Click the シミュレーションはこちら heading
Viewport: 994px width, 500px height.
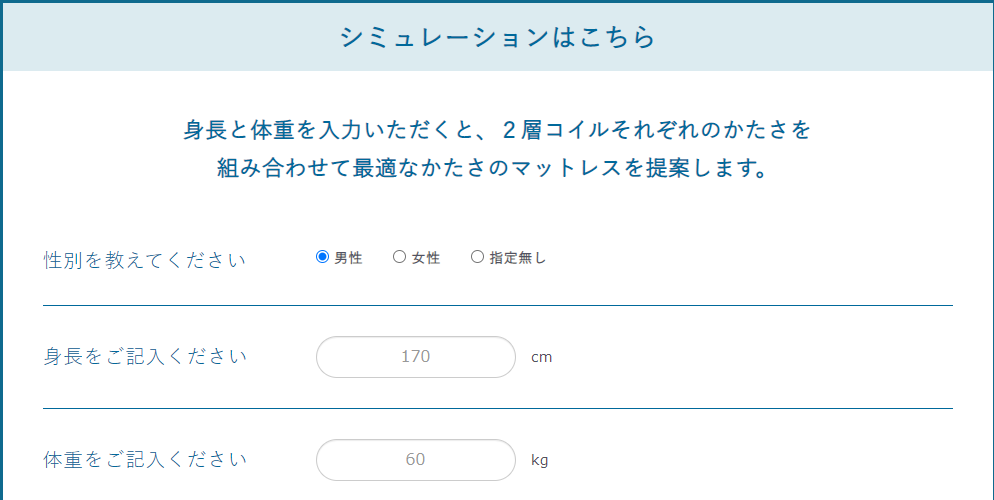coord(497,38)
